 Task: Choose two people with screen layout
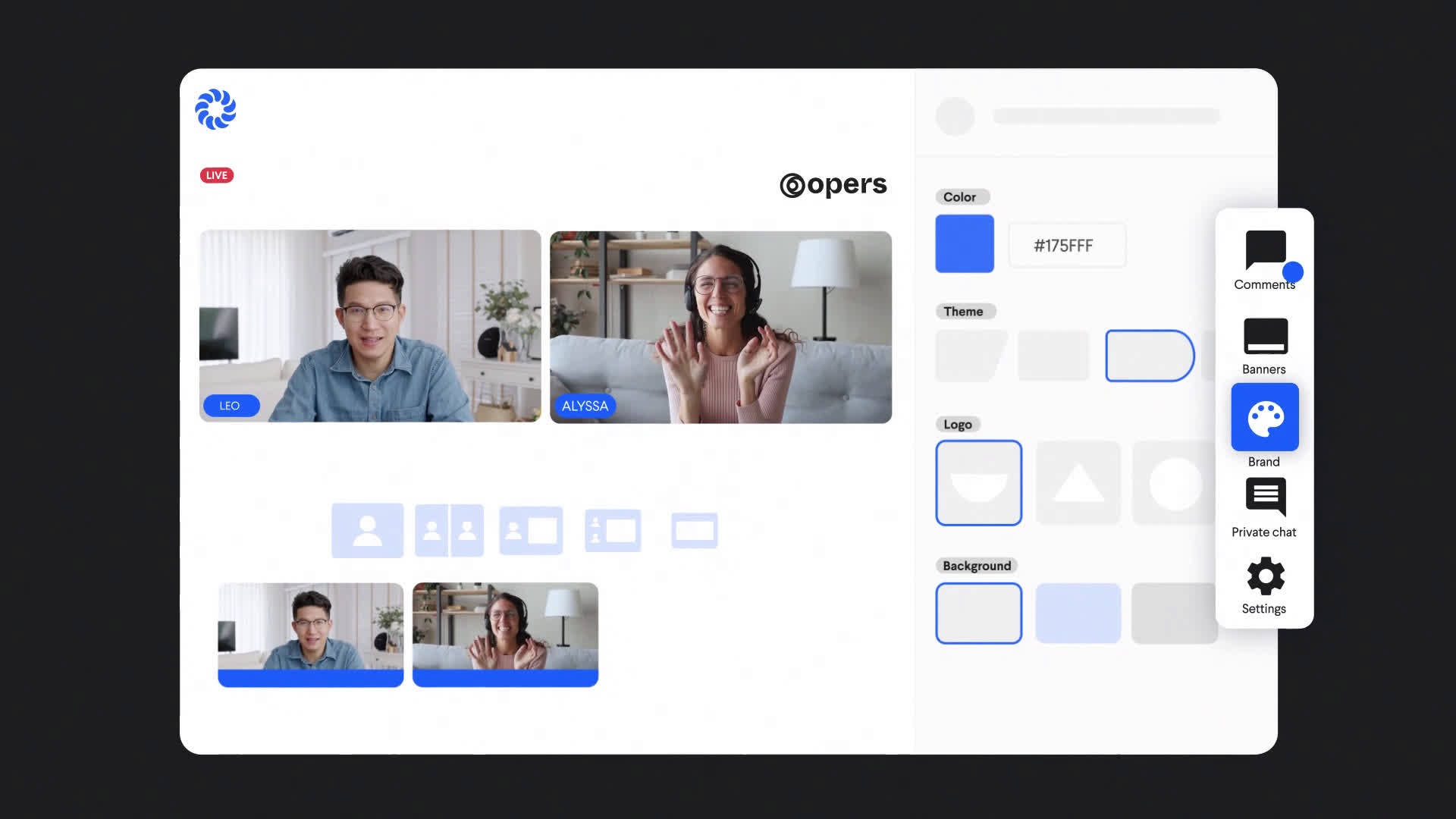coord(613,531)
